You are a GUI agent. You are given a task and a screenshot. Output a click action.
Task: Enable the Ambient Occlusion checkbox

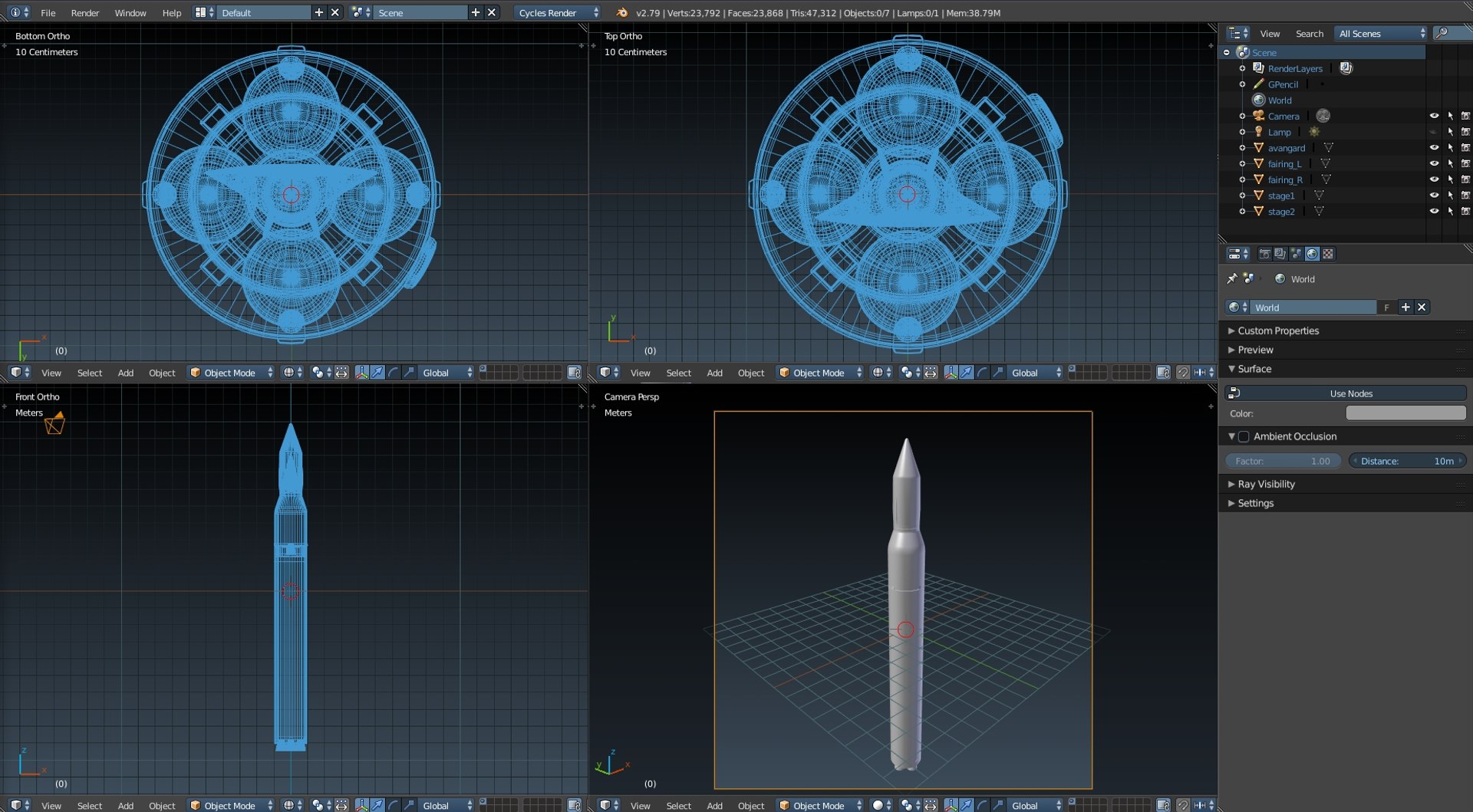(x=1244, y=436)
